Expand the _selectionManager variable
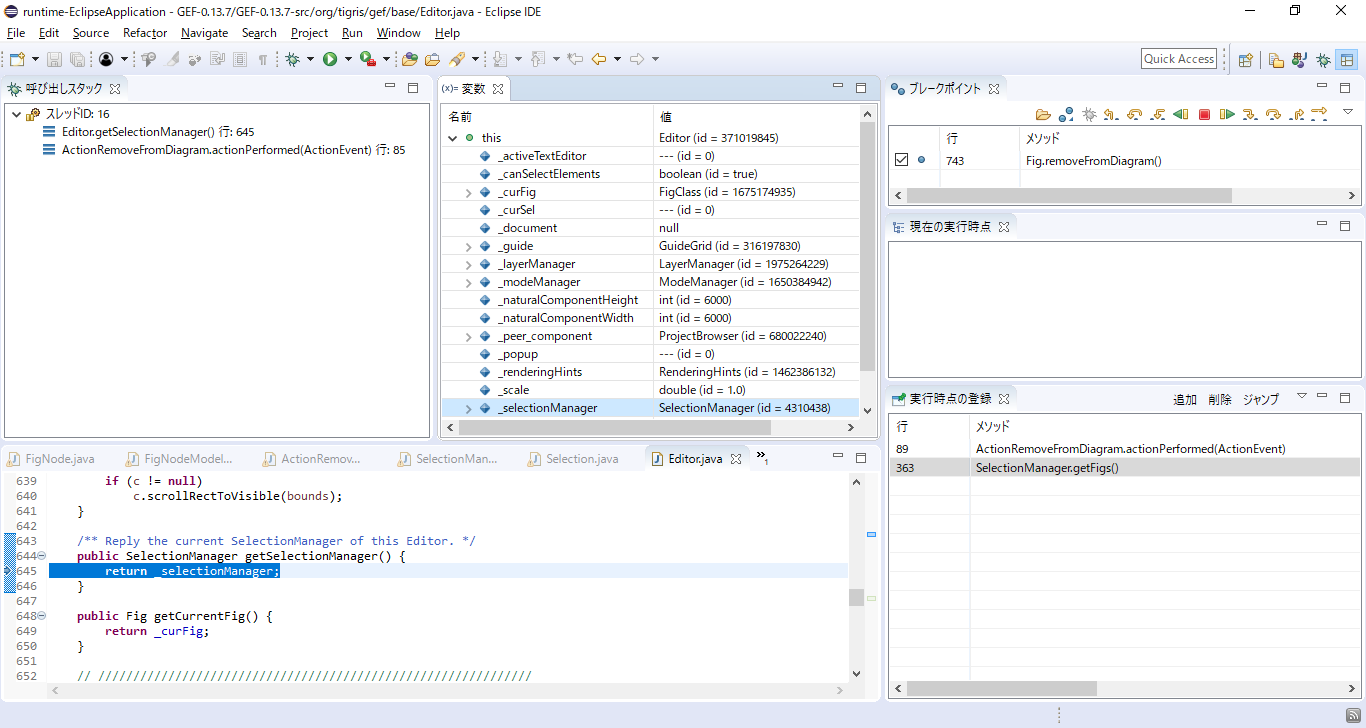Image resolution: width=1366 pixels, height=728 pixels. (x=468, y=408)
